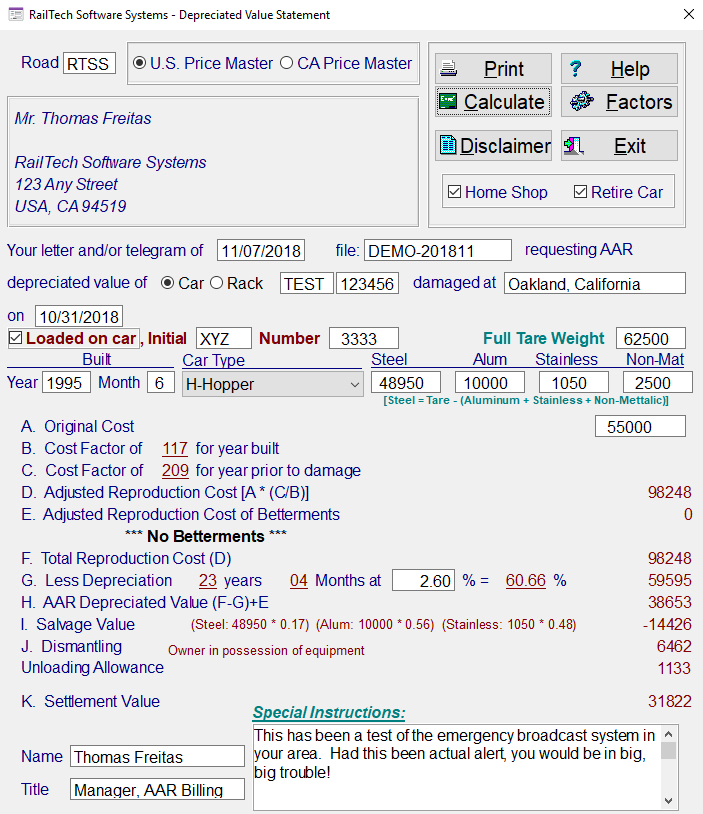703x814 pixels.
Task: Click the Special Instructions scrollbar up arrow
Action: pos(669,734)
